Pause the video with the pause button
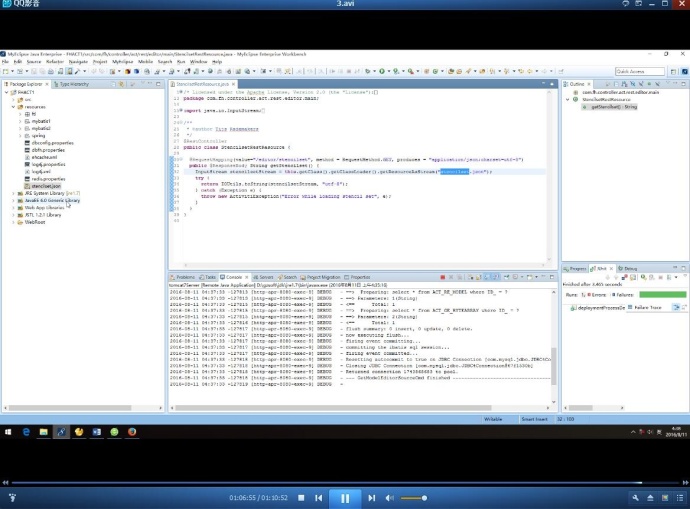The height and width of the screenshot is (509, 690). click(344, 497)
